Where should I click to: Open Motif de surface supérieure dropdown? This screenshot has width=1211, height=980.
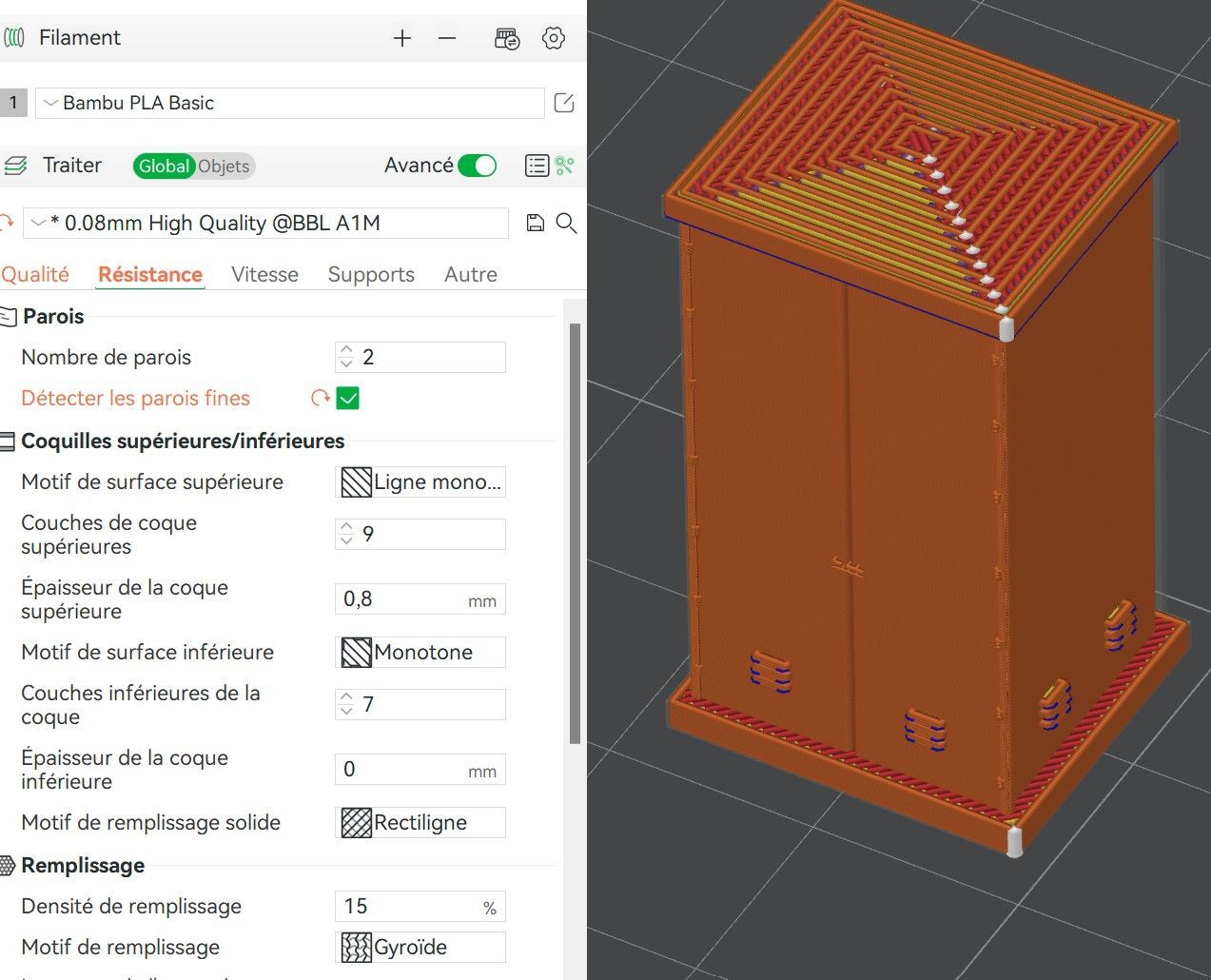(420, 481)
